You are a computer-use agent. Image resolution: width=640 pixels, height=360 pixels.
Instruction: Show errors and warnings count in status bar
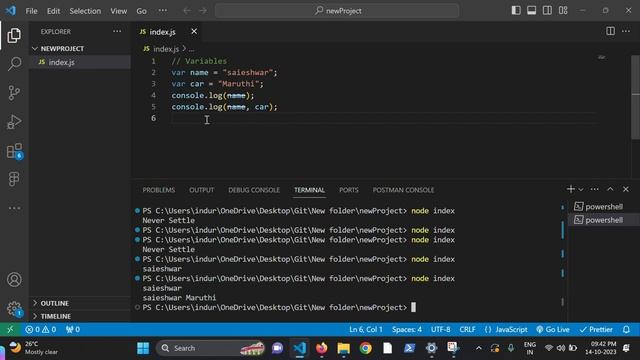point(41,329)
